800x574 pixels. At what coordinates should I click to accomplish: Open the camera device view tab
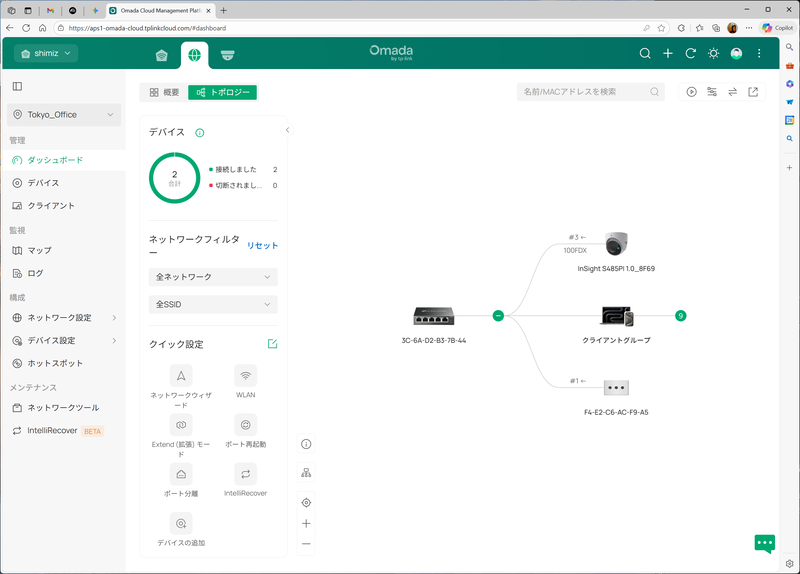(x=228, y=55)
